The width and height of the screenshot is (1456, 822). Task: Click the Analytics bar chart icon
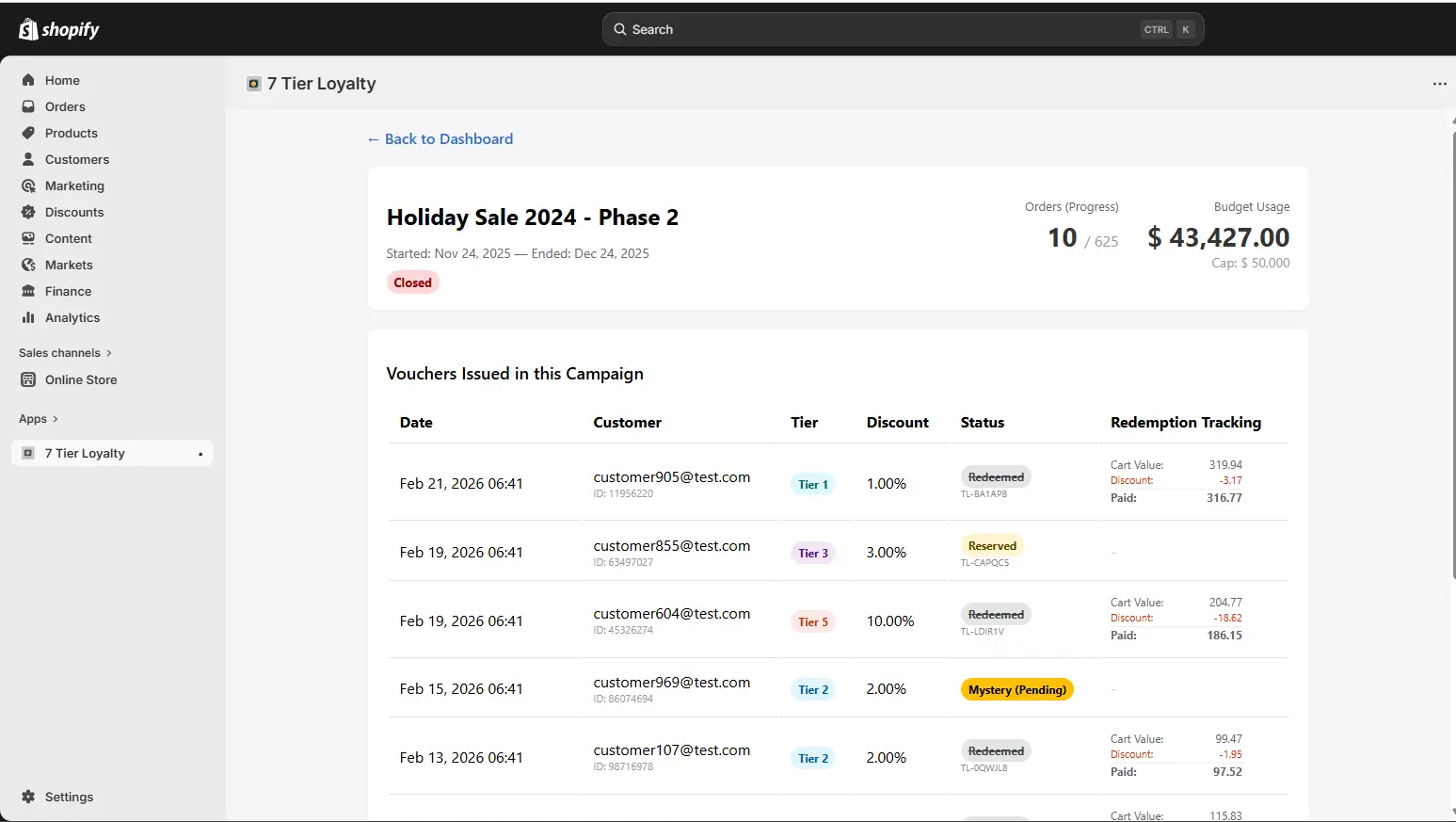(x=28, y=317)
